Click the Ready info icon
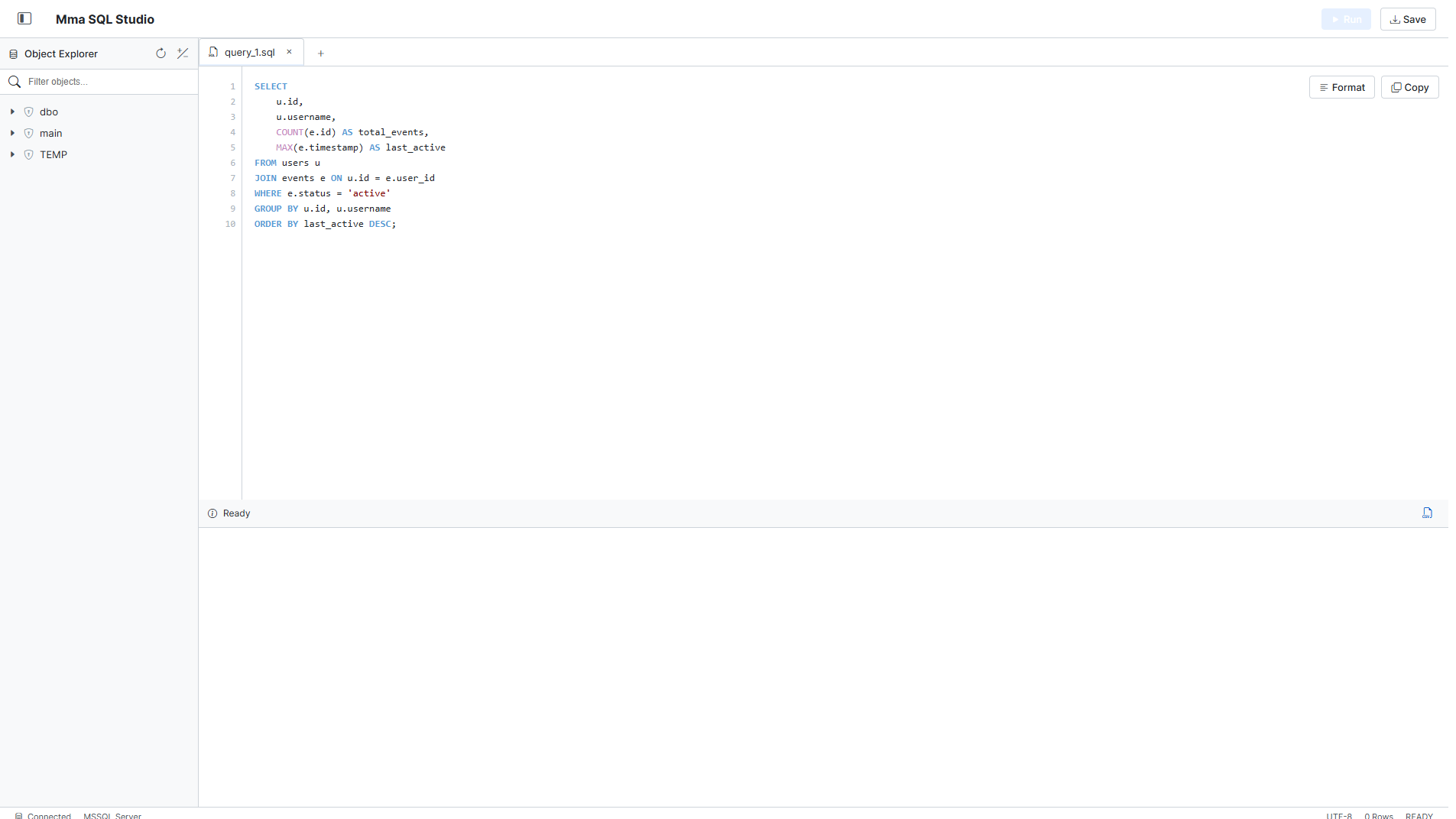The width and height of the screenshot is (1456, 819). coord(212,513)
